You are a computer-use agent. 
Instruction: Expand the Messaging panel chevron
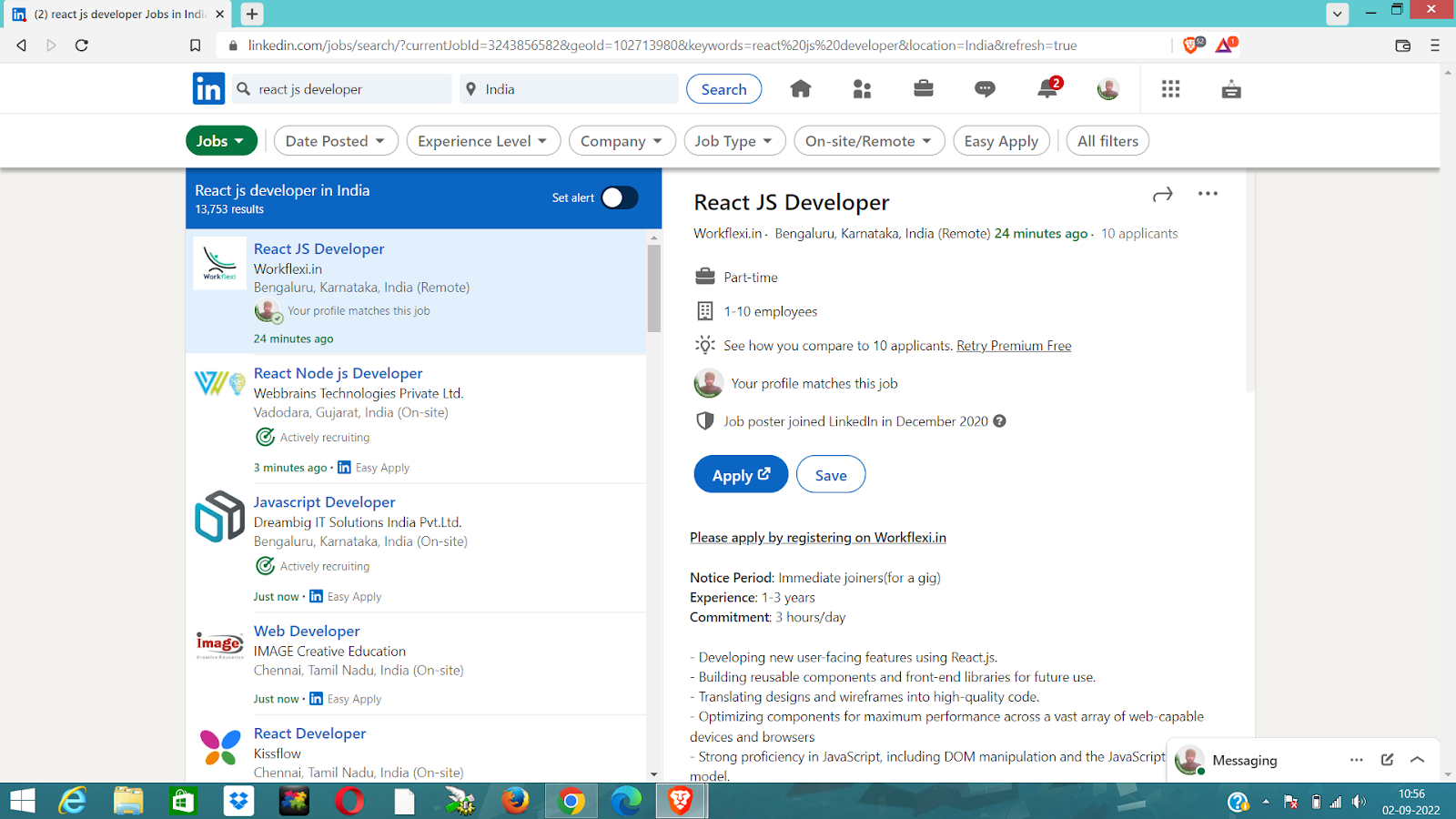(x=1417, y=760)
